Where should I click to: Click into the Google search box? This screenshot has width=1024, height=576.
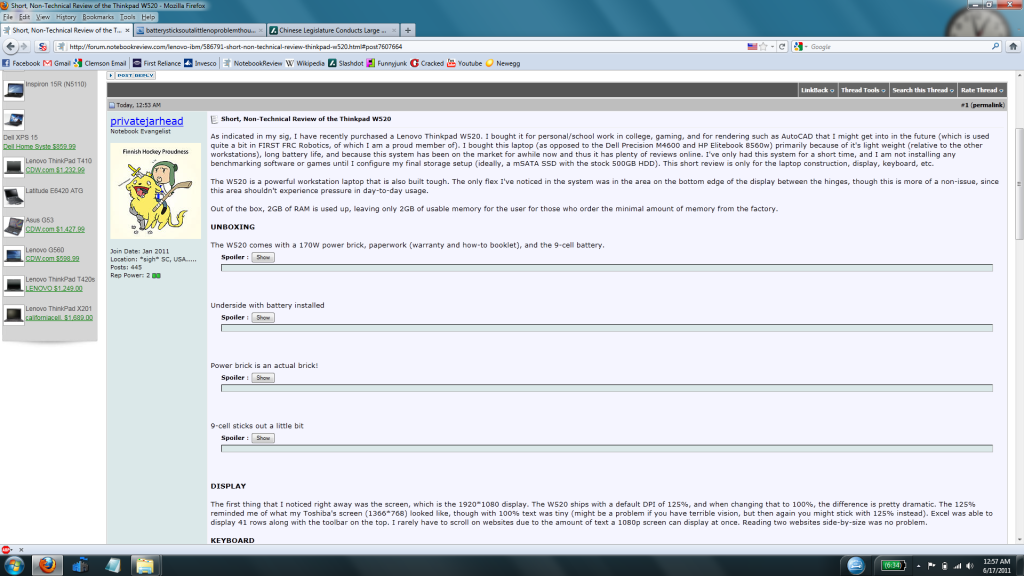[x=898, y=46]
